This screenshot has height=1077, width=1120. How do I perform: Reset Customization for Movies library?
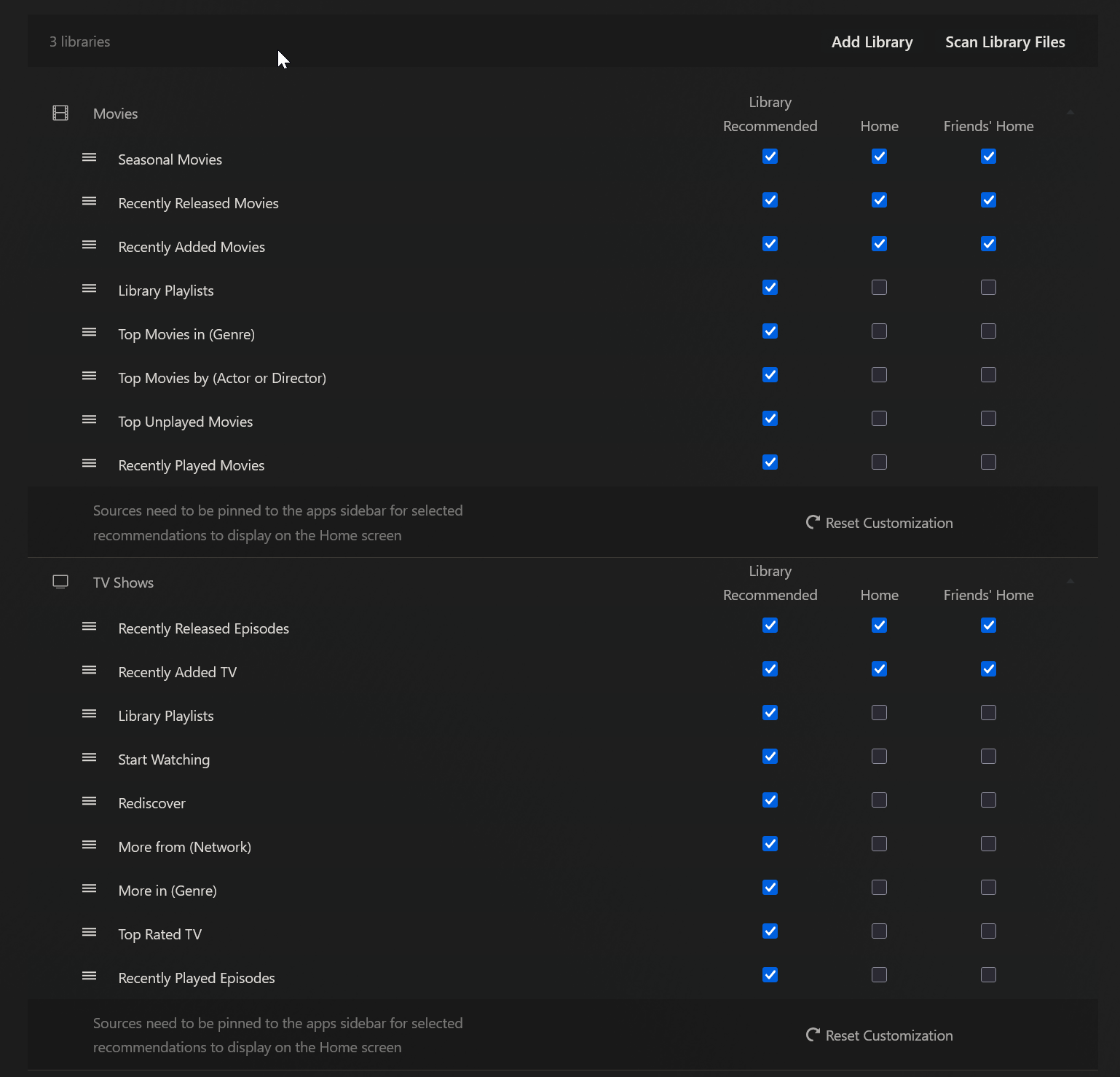879,523
